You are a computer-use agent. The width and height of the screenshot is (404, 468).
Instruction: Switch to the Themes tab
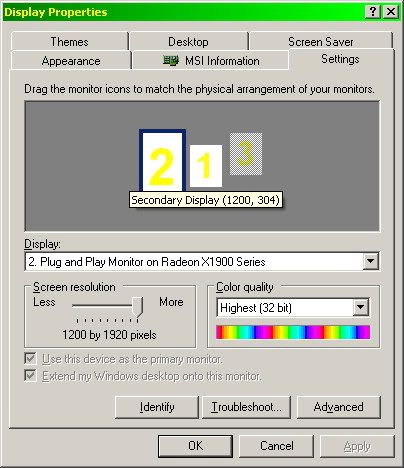[70, 42]
